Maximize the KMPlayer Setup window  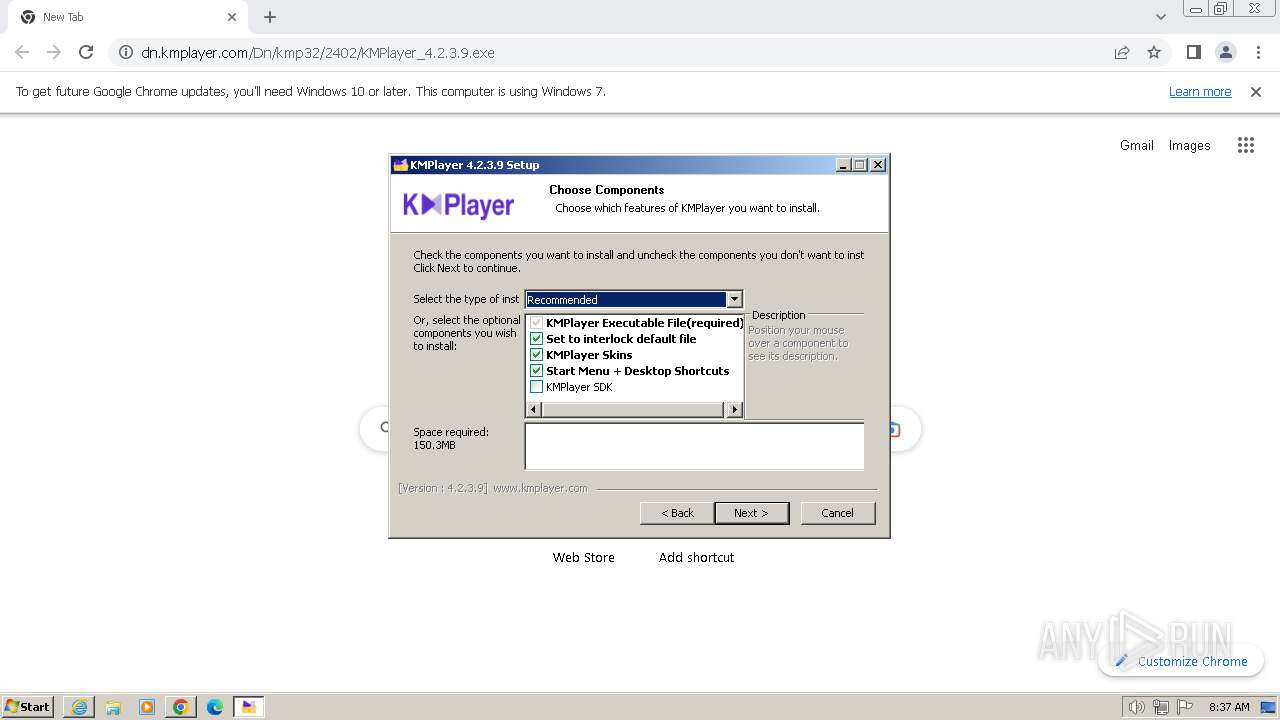[x=860, y=165]
